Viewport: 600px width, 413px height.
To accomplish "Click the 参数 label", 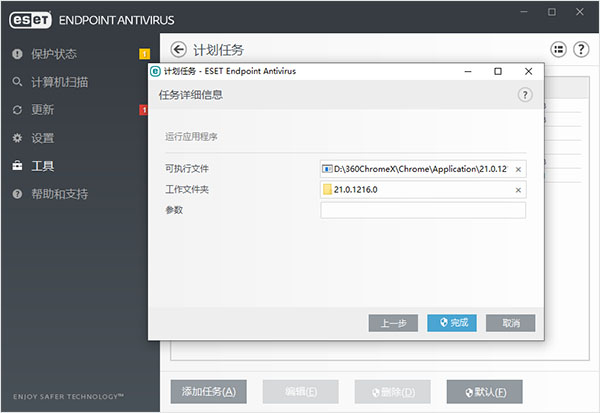I will [174, 210].
